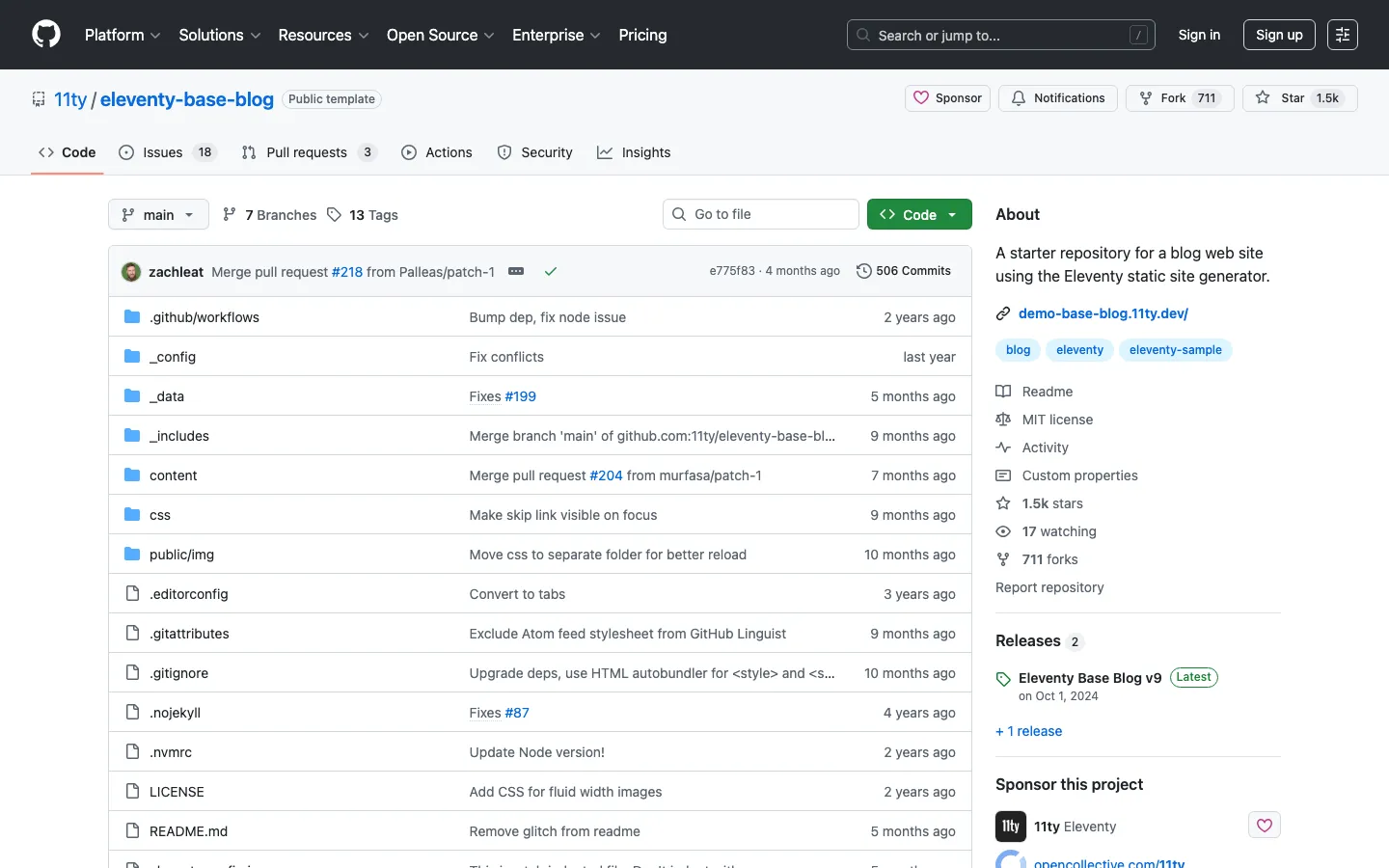Open the .gitignore file
The image size is (1389, 868).
178,673
